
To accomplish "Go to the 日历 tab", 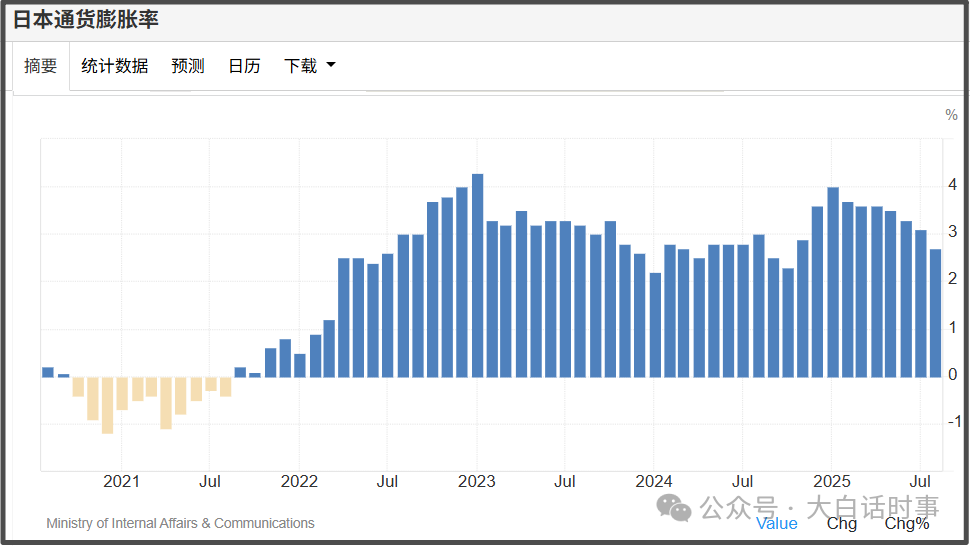I will point(244,66).
